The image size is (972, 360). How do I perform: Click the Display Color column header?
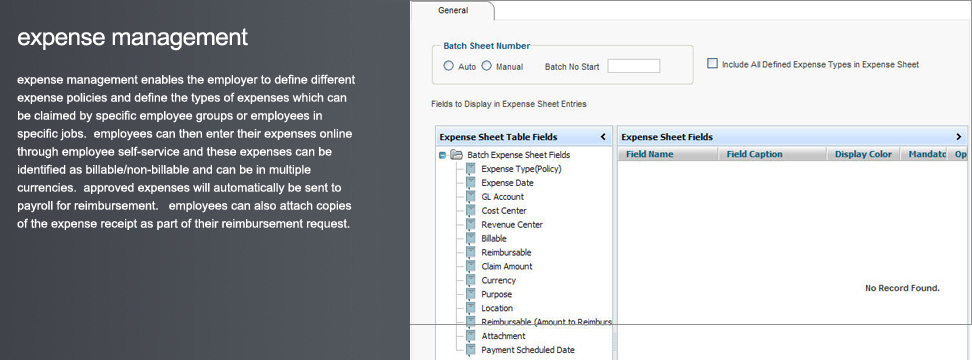863,154
